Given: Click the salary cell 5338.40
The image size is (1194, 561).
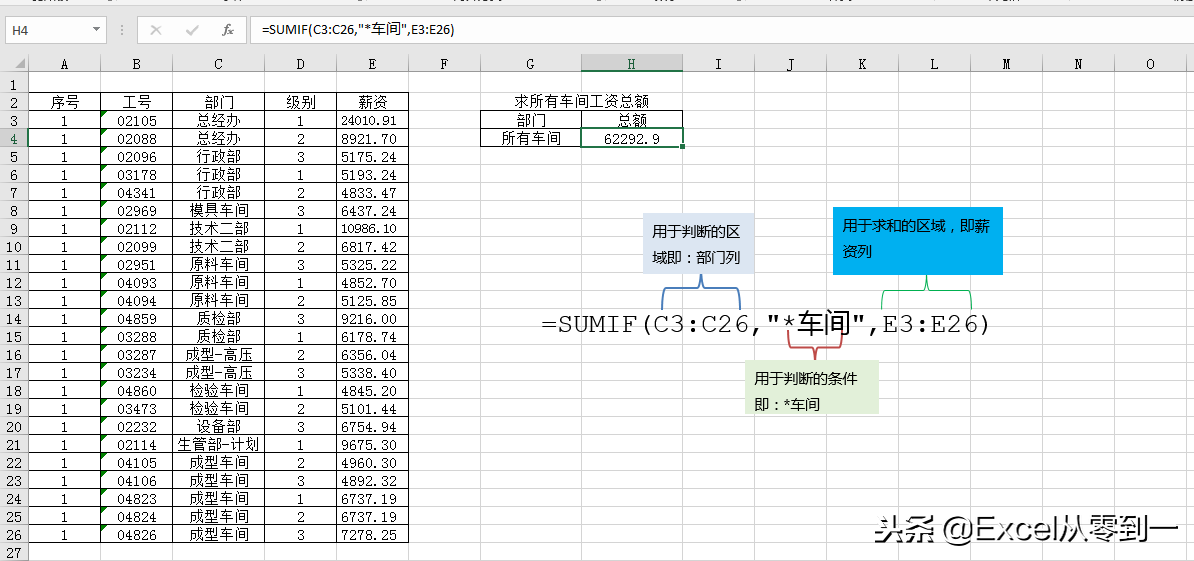Looking at the screenshot, I should (372, 372).
